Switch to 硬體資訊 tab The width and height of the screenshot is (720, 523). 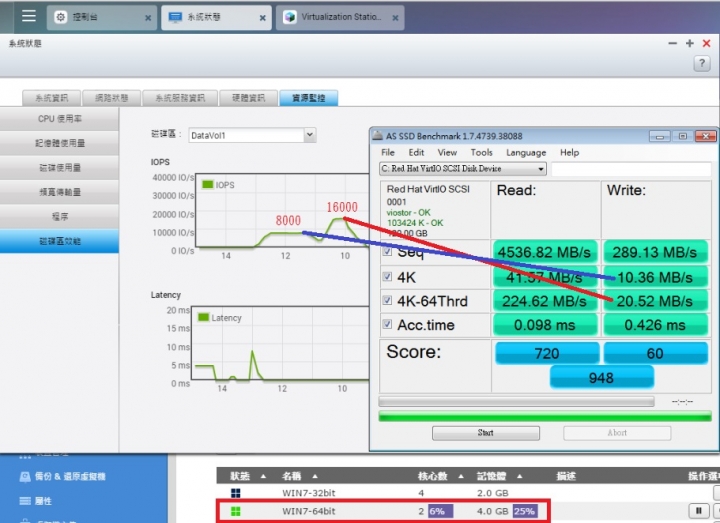248,98
